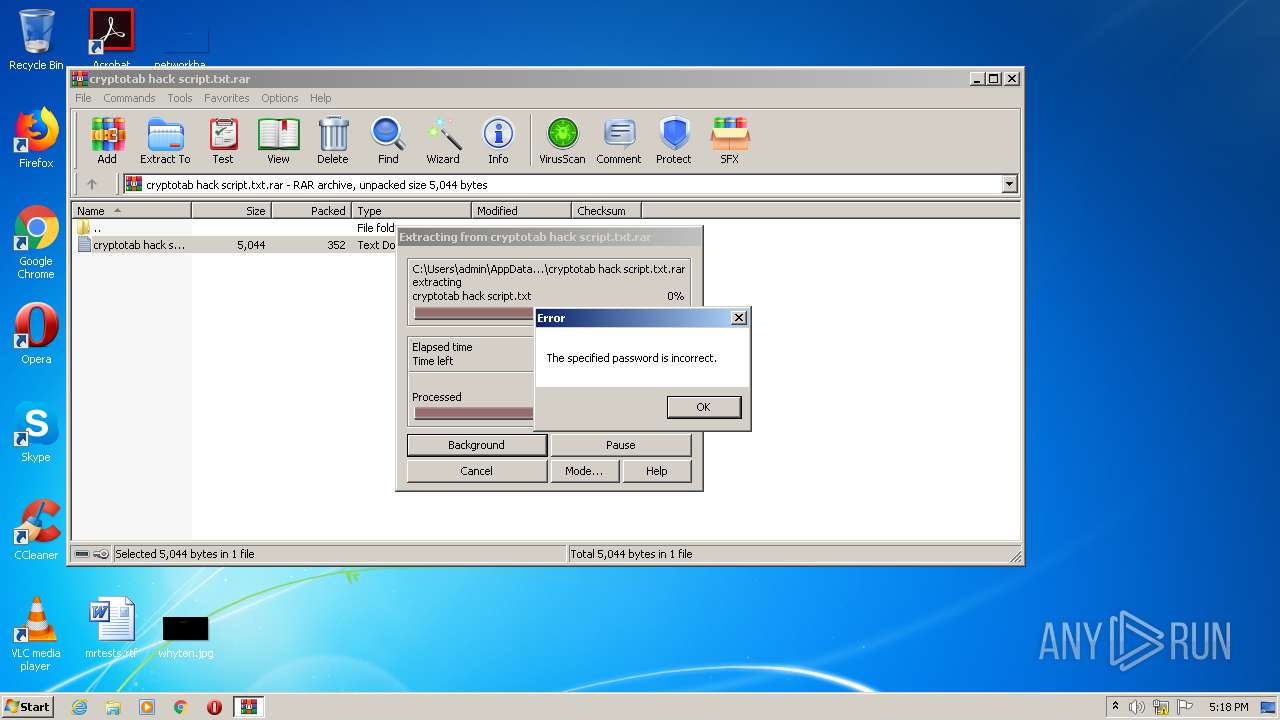This screenshot has width=1280, height=720.
Task: Open CCleaner desktop shortcut
Action: 36,530
